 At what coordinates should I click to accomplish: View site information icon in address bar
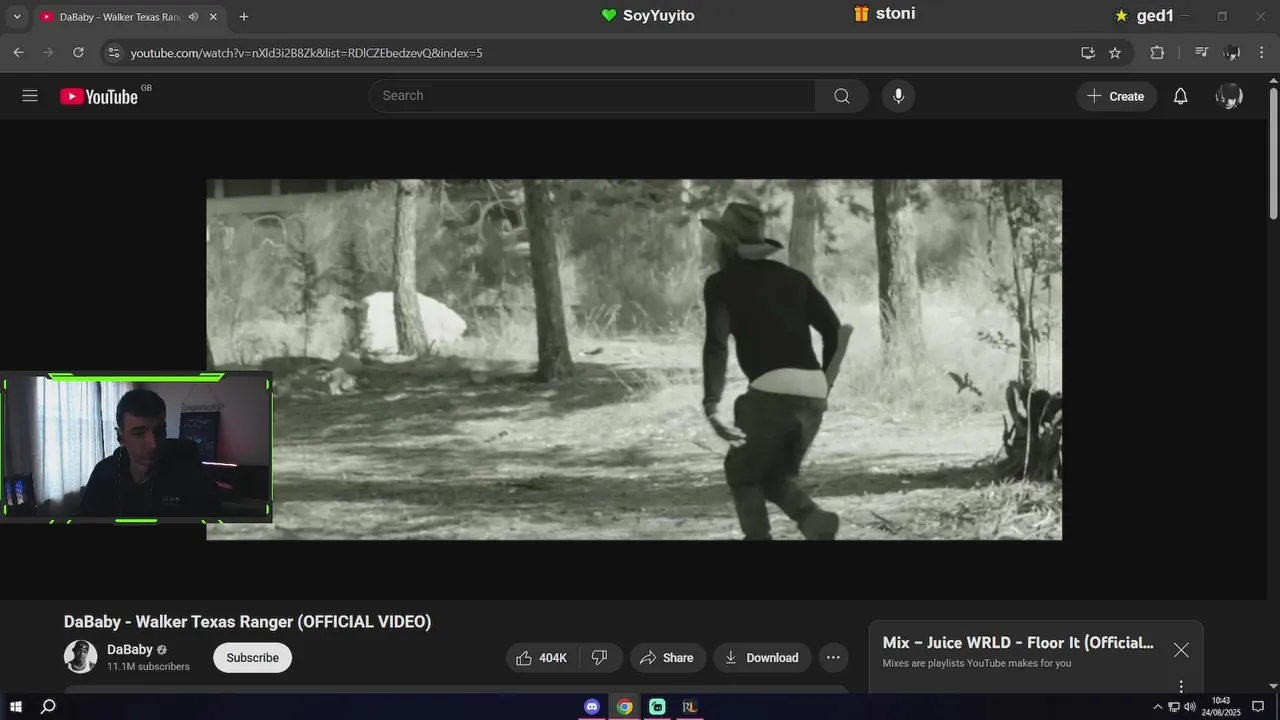tap(113, 52)
